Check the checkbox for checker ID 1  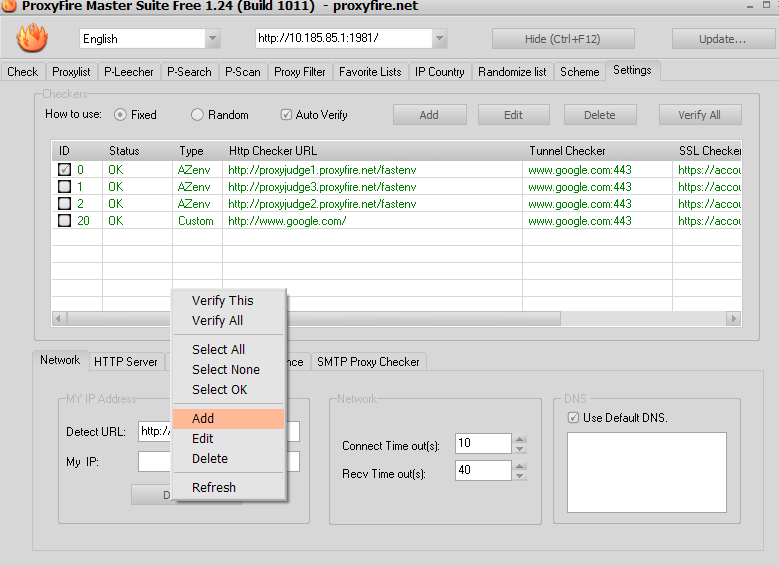coord(65,187)
